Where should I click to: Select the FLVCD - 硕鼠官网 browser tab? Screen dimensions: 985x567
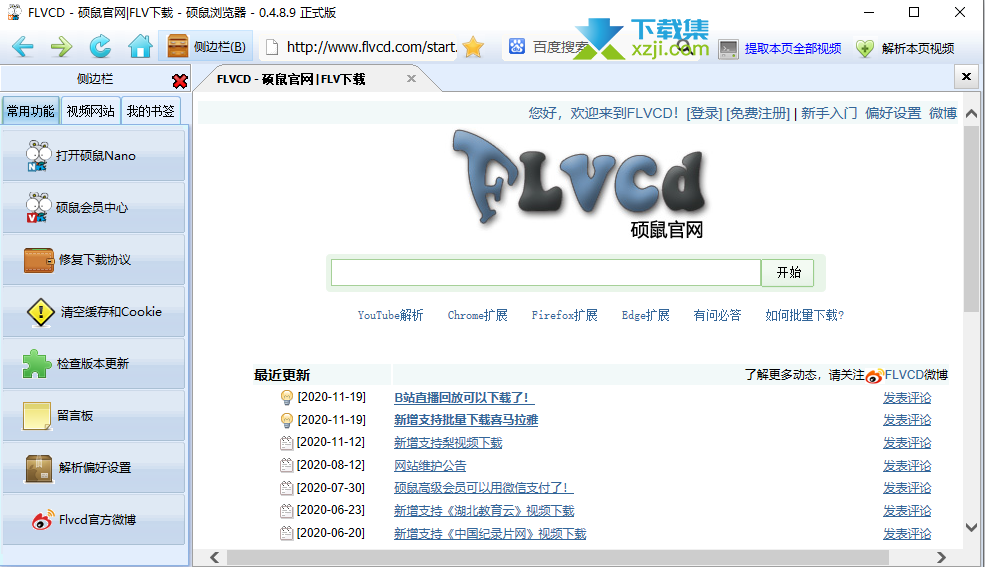pyautogui.click(x=291, y=79)
